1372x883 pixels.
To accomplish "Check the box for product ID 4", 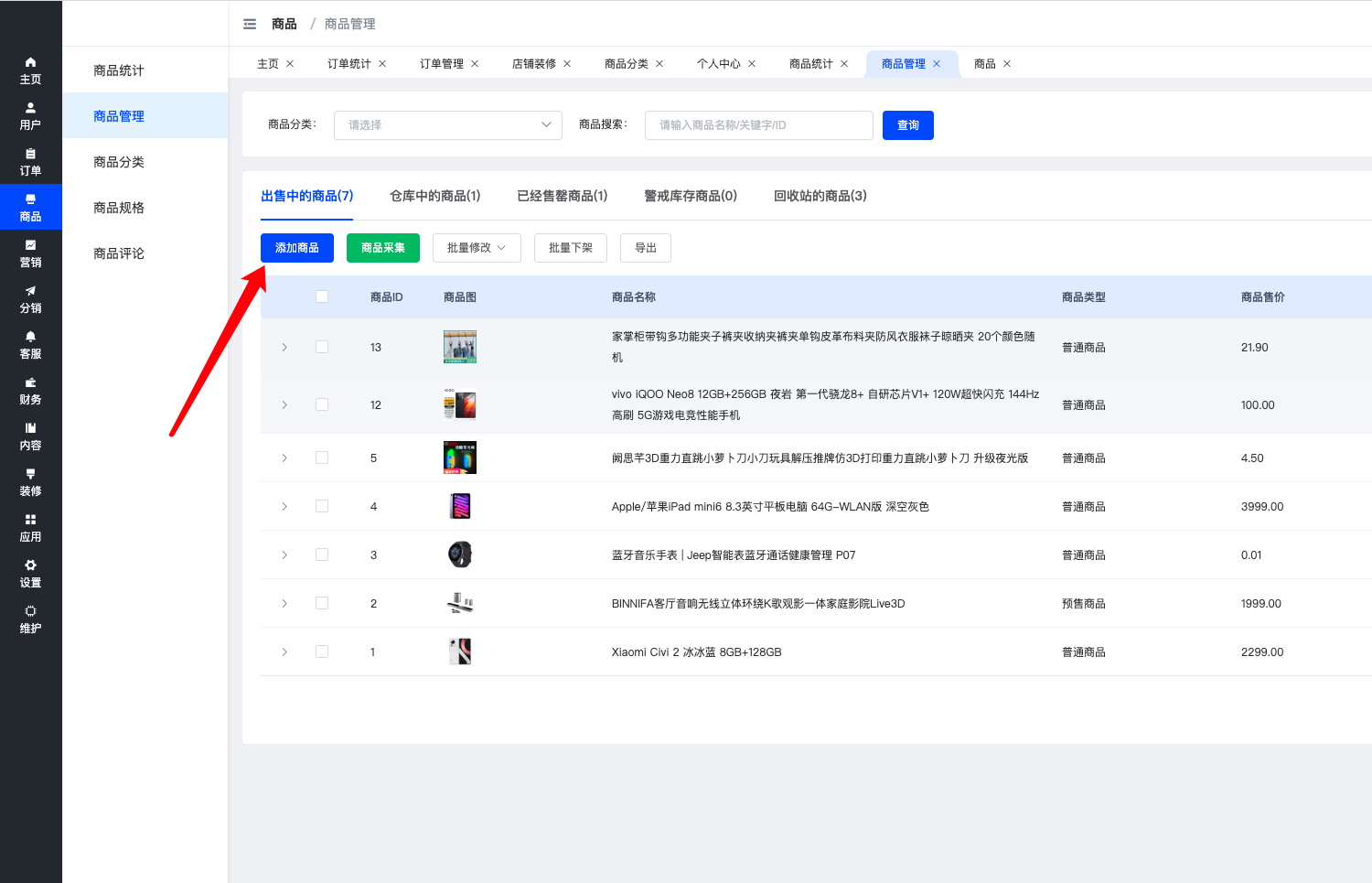I will [x=322, y=506].
